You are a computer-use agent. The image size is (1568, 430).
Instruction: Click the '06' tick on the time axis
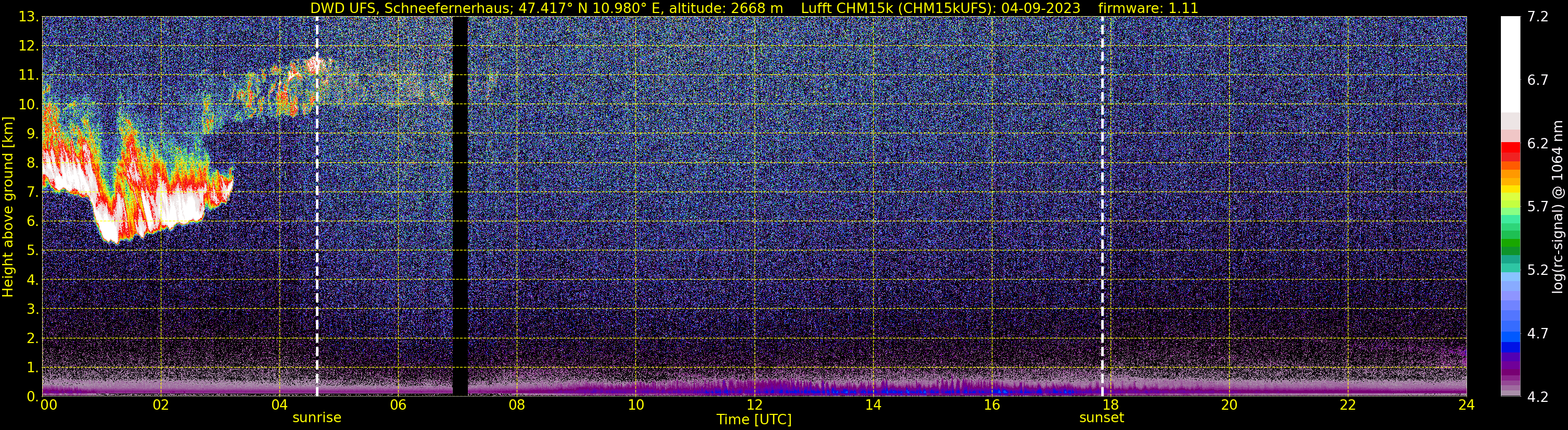tap(398, 405)
